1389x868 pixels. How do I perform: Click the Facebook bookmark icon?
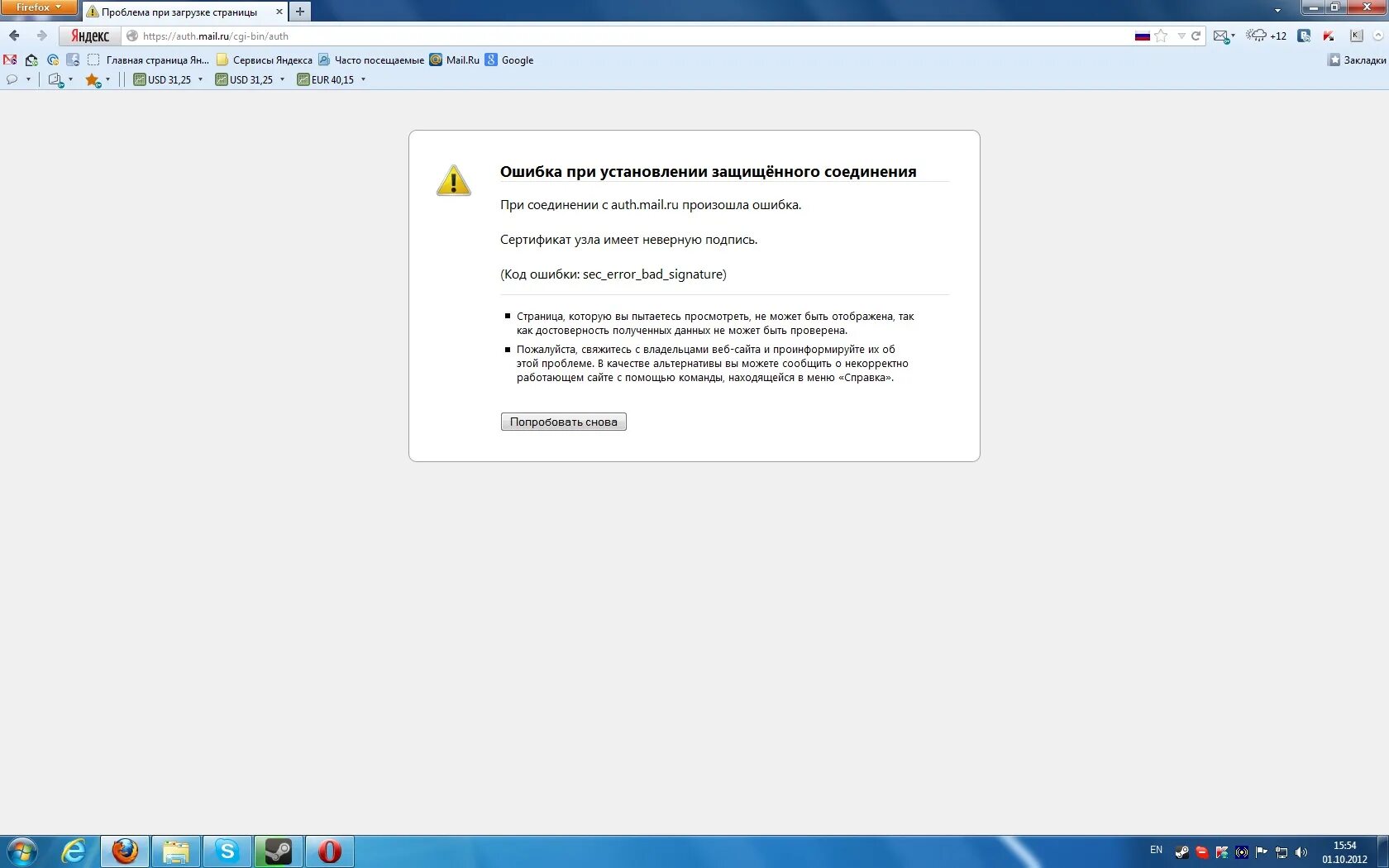[73, 60]
